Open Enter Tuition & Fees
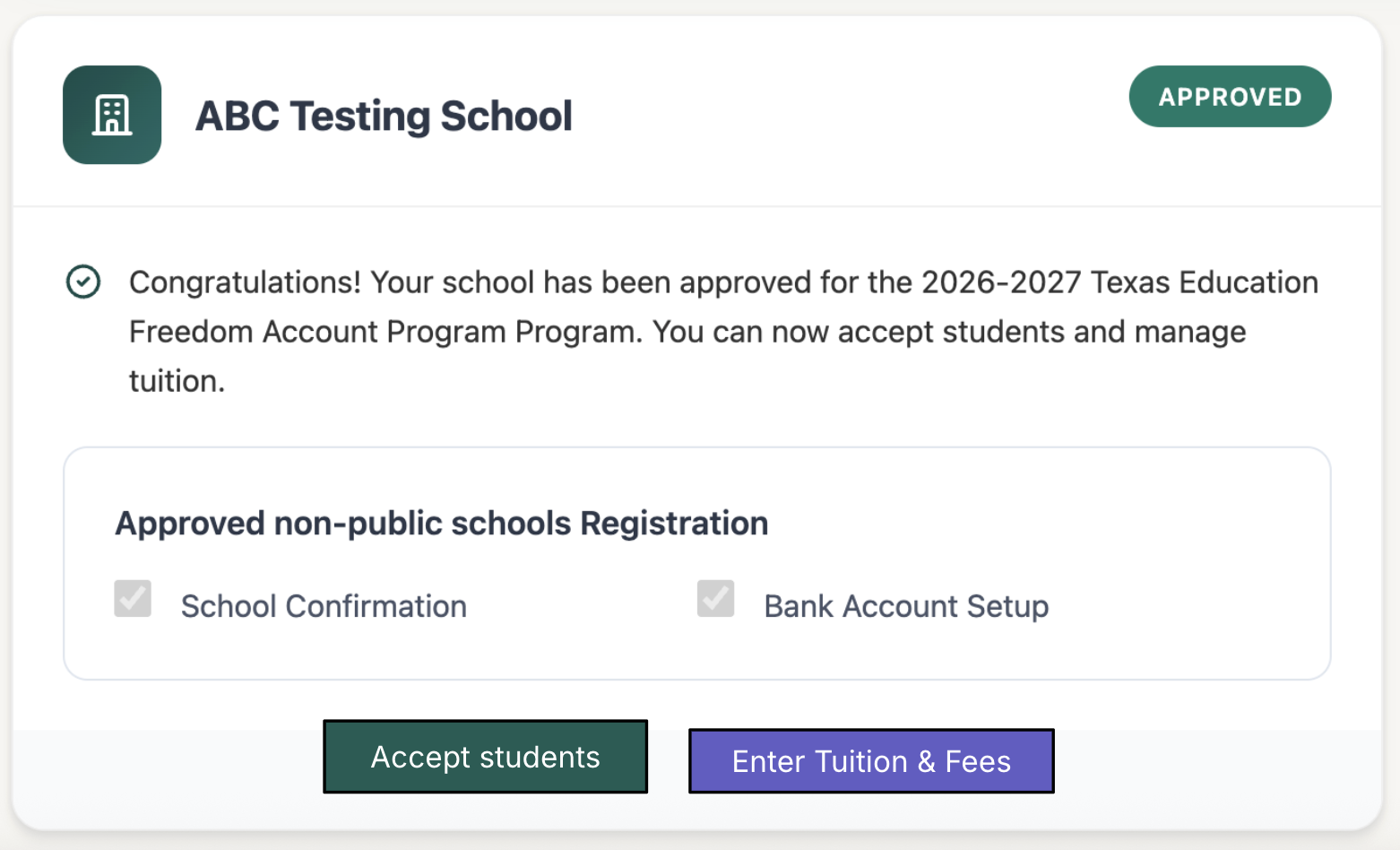The image size is (1400, 850). coord(871,761)
